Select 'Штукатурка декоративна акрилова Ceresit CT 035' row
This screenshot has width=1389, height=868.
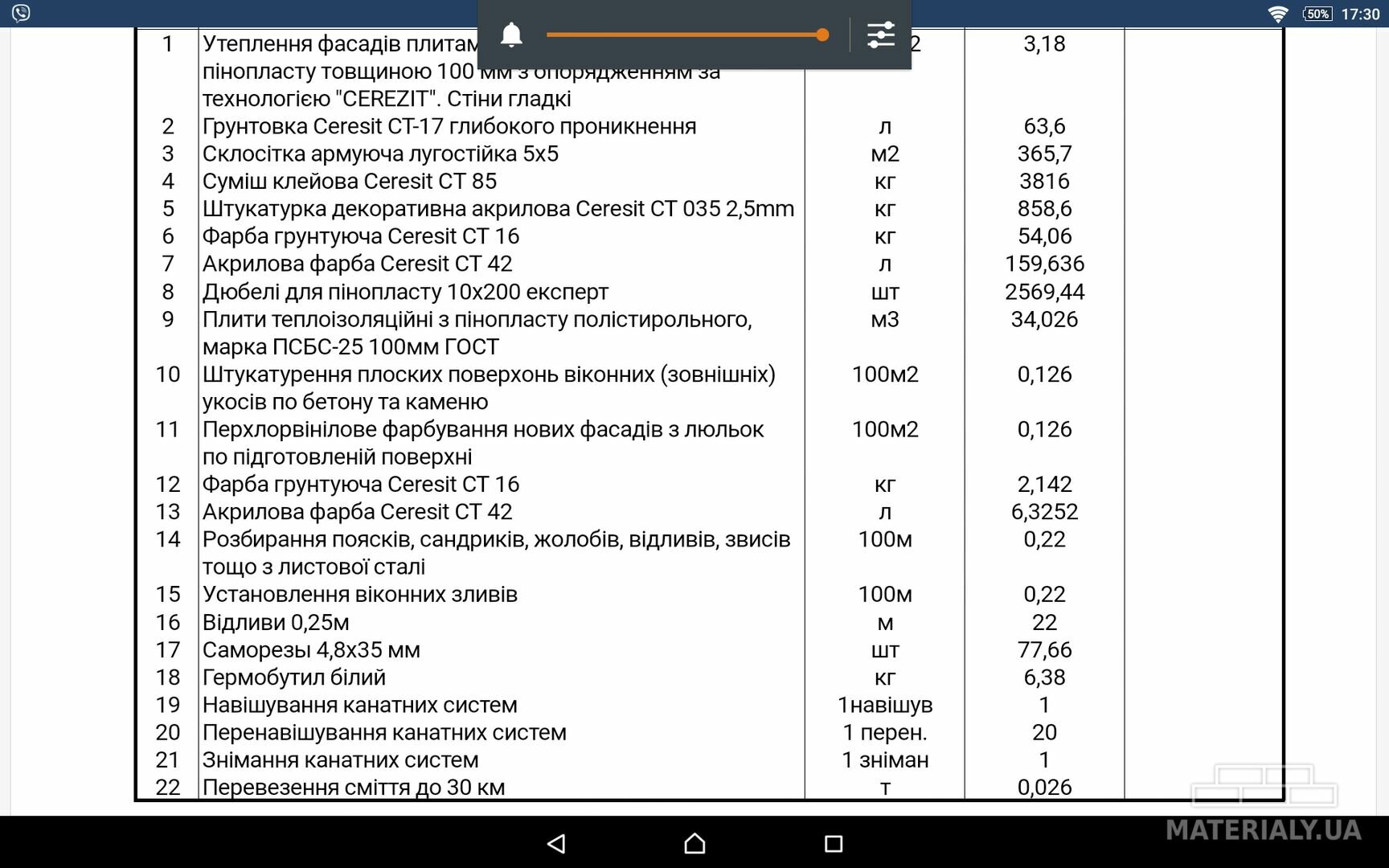(x=498, y=209)
